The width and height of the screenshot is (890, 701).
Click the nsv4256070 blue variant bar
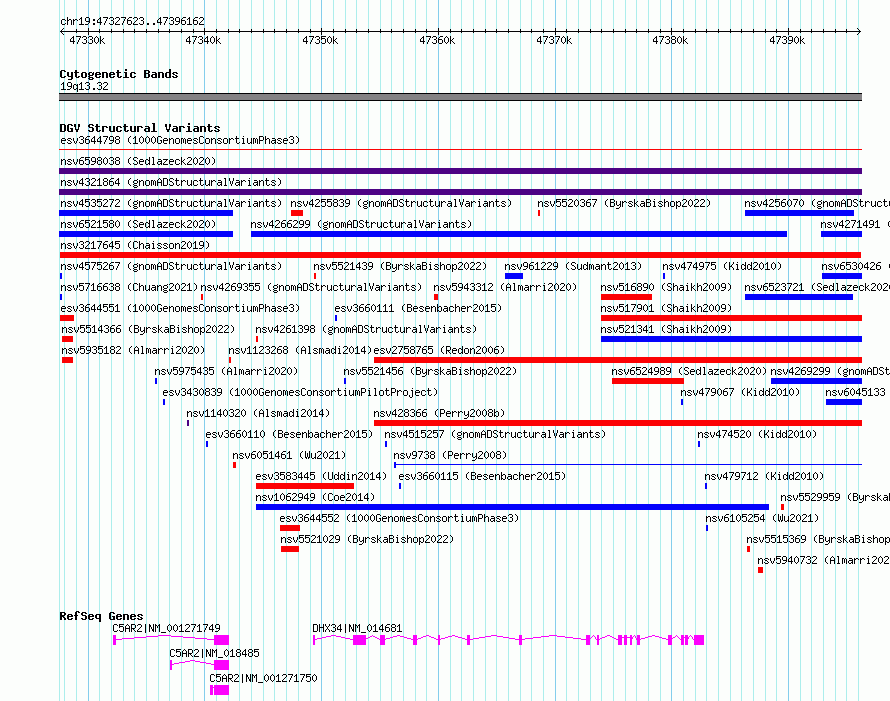(x=799, y=213)
